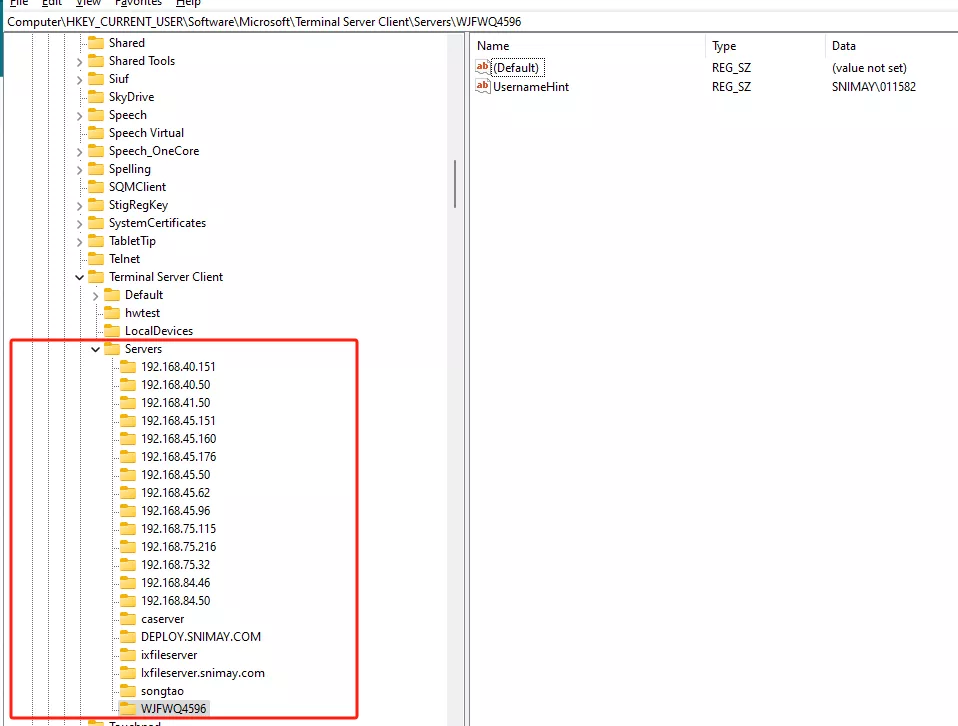Click the string value icon for UsernameHint
The image size is (958, 726).
pyautogui.click(x=483, y=87)
